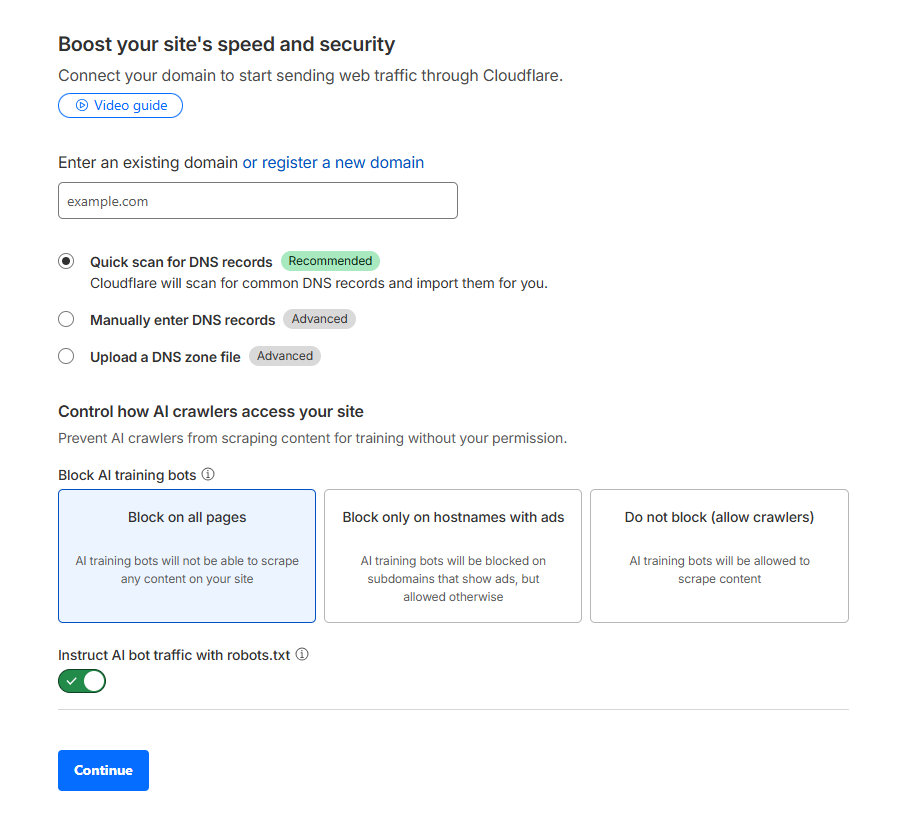The image size is (903, 813).
Task: Click the Advanced badge beside Manually enter DNS
Action: pyautogui.click(x=319, y=319)
